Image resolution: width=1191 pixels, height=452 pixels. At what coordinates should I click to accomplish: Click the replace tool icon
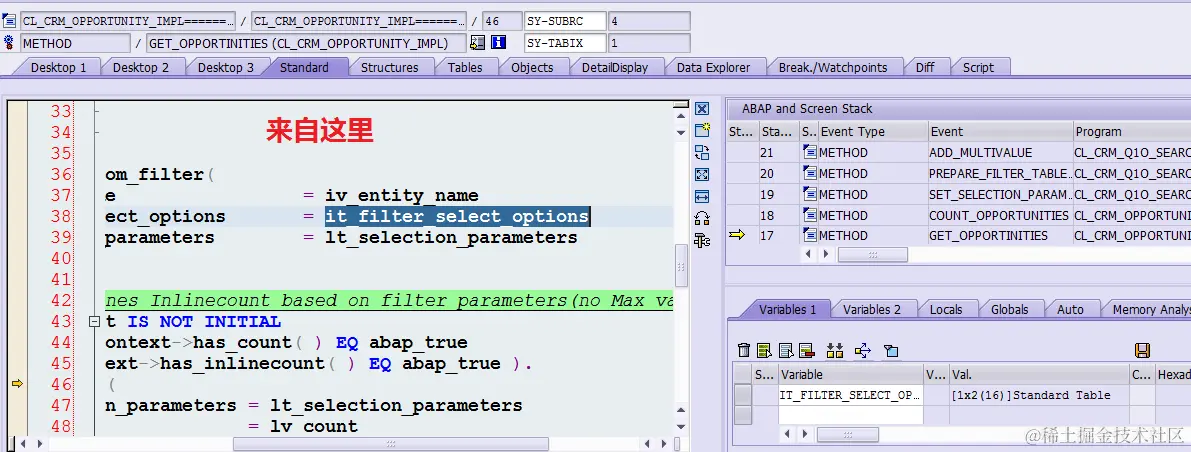(702, 152)
